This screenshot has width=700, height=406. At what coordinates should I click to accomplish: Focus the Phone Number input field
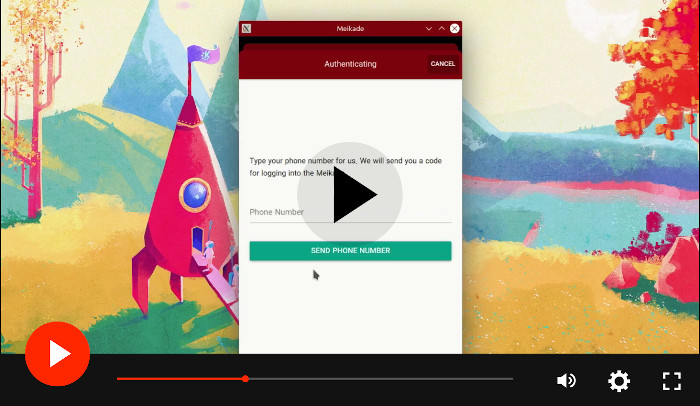(350, 213)
